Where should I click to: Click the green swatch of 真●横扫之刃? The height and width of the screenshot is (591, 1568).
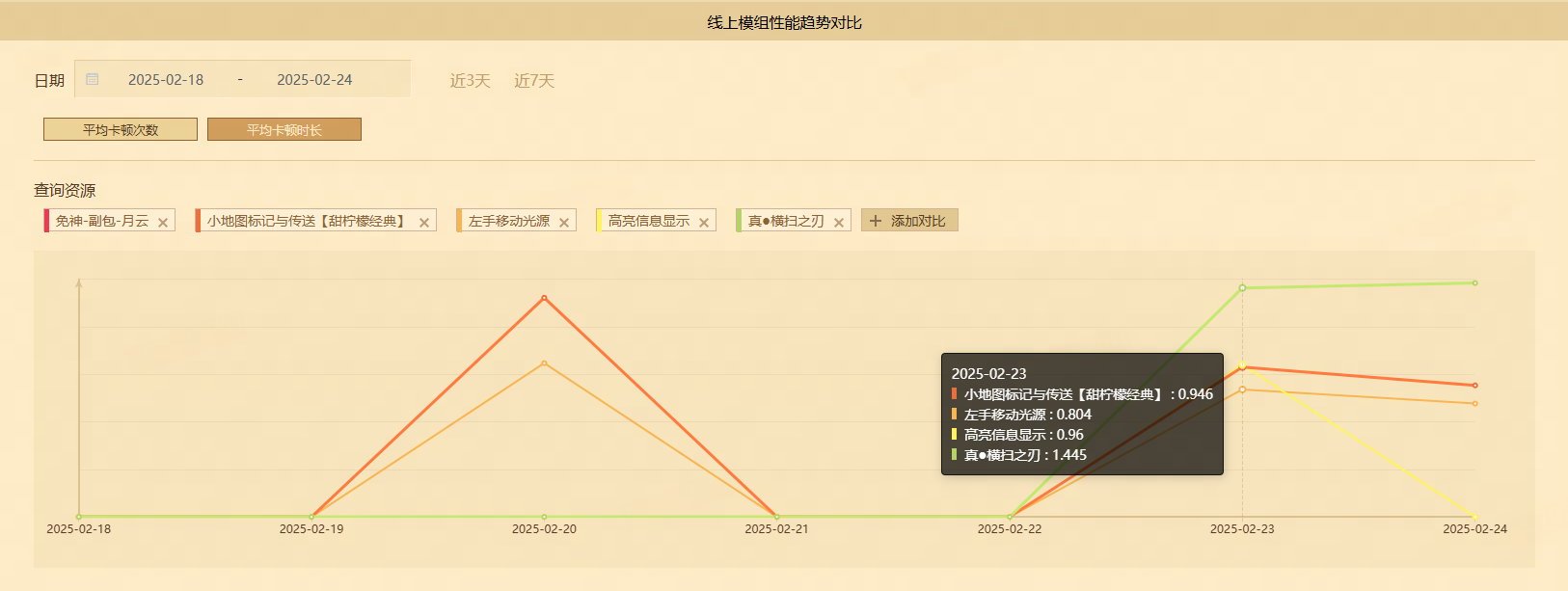(739, 220)
